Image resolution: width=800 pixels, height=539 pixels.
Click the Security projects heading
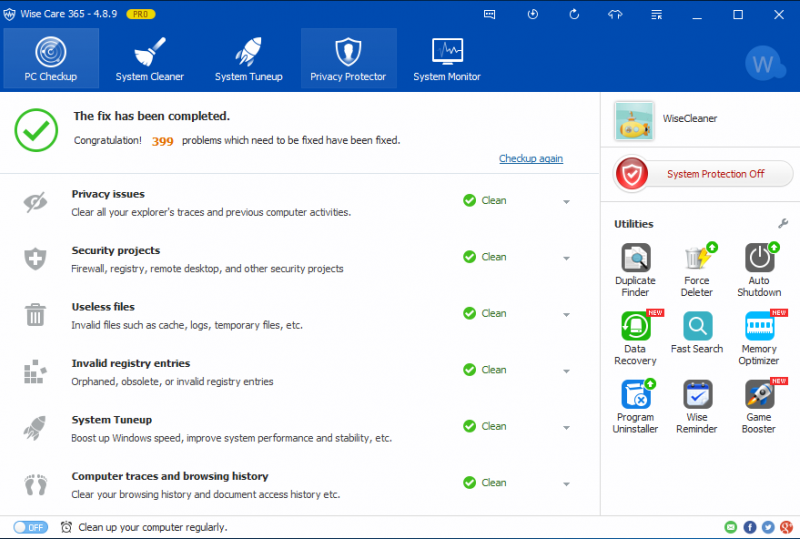click(x=116, y=251)
